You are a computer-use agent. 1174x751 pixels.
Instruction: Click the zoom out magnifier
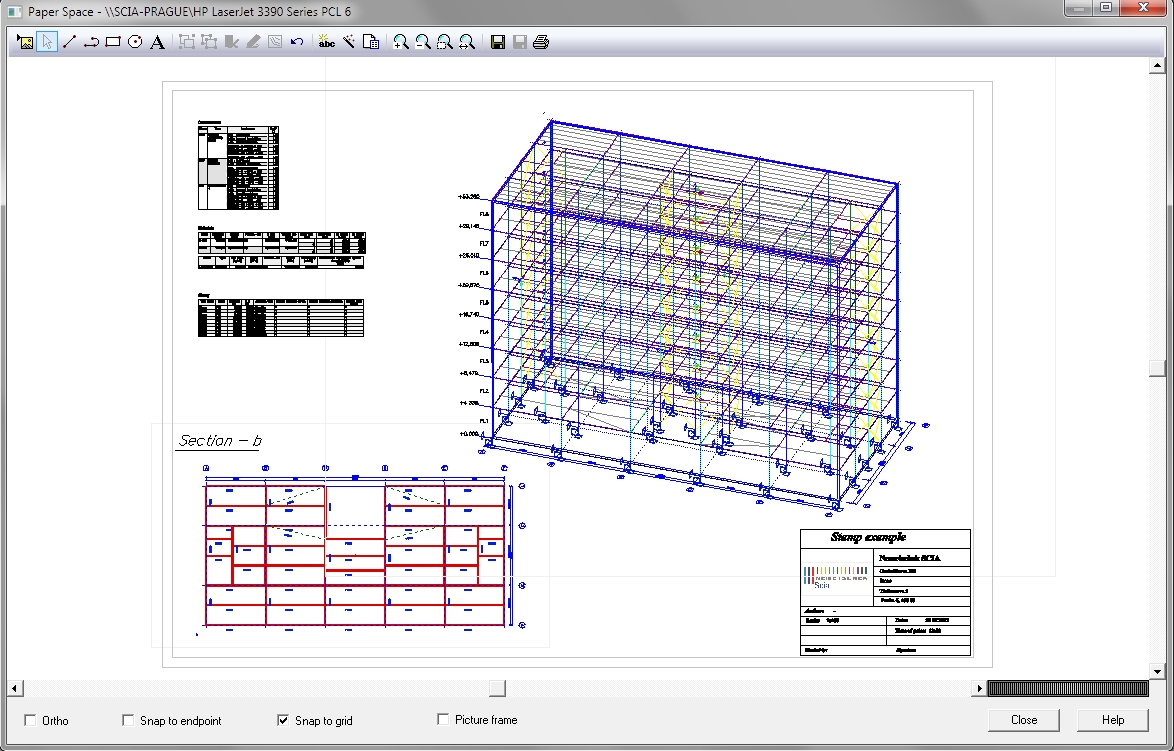click(x=422, y=42)
